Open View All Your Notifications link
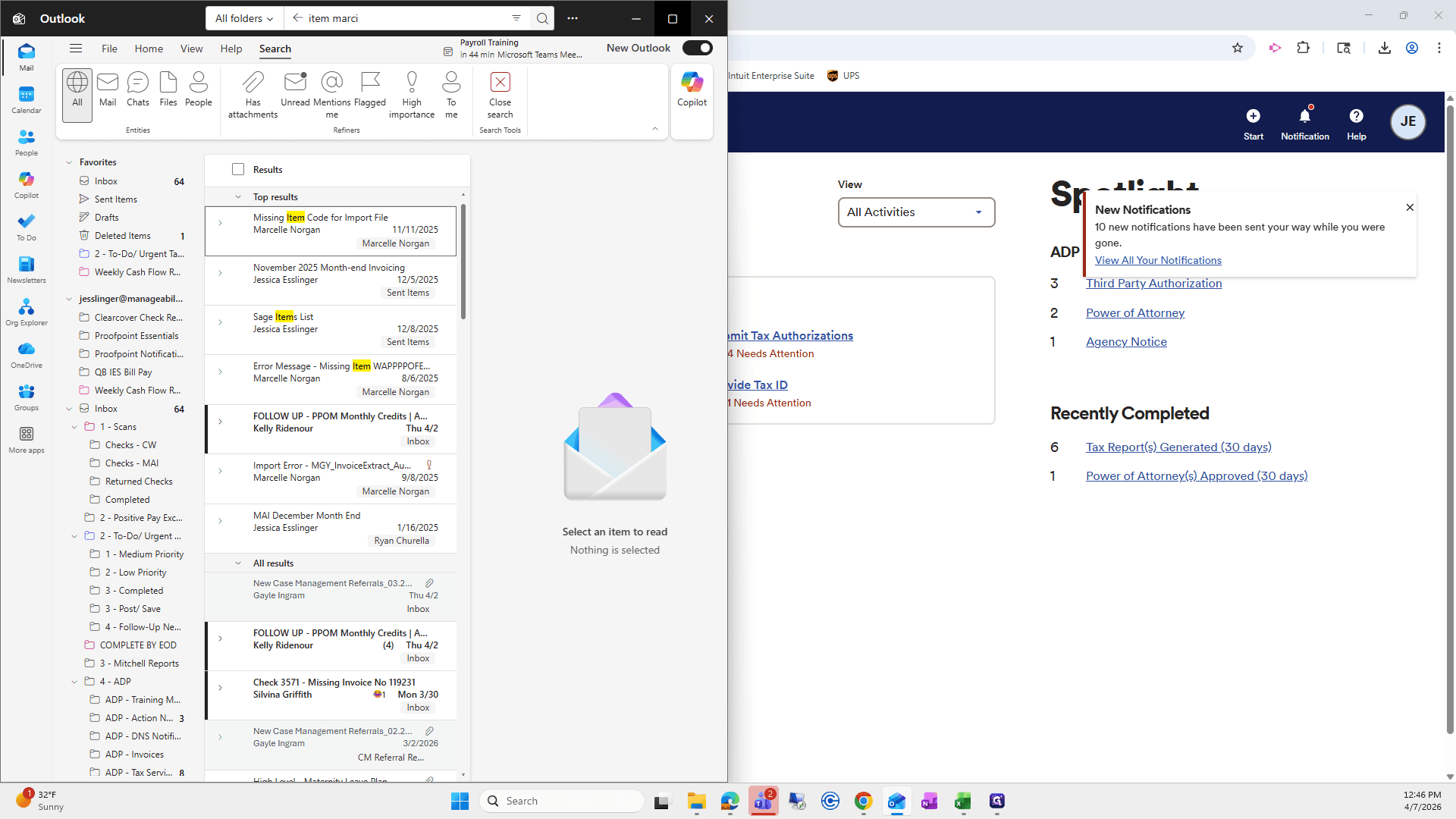The height and width of the screenshot is (819, 1456). (1158, 260)
